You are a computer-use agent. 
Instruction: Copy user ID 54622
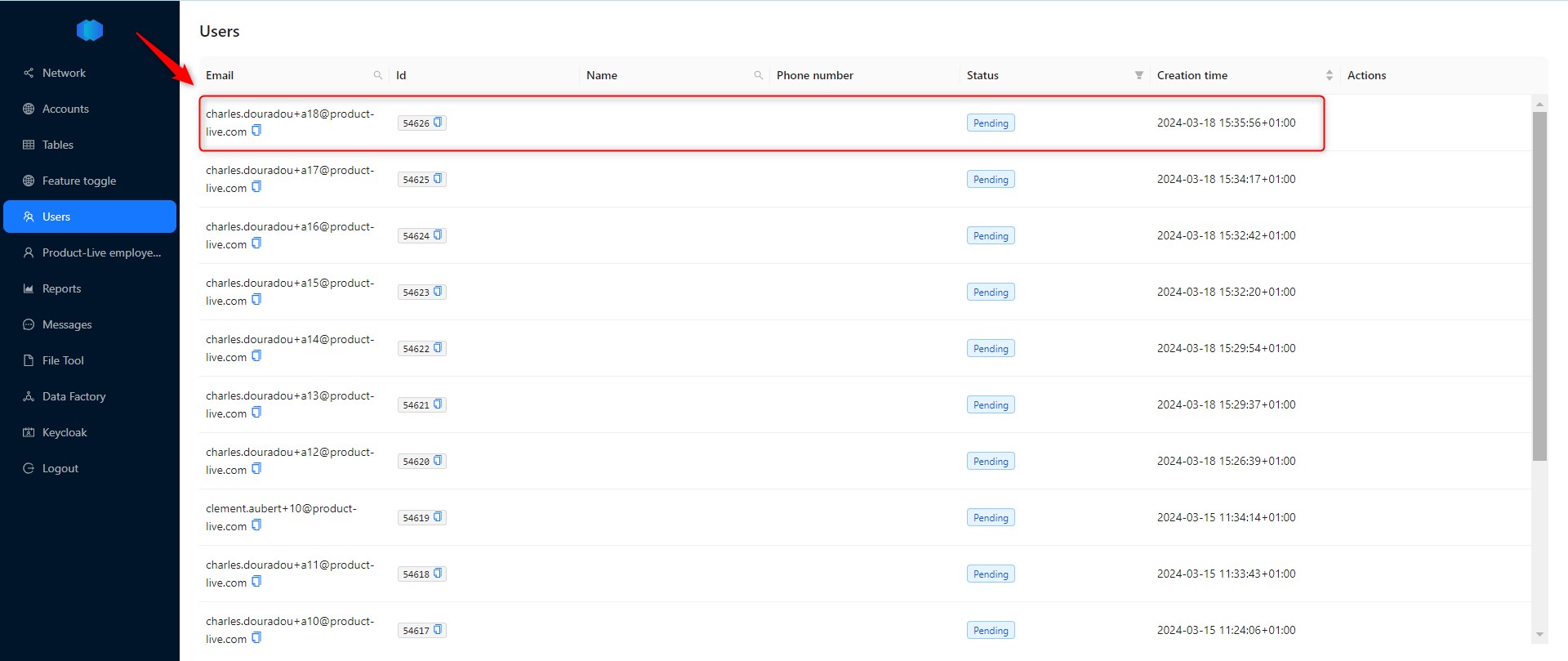438,348
